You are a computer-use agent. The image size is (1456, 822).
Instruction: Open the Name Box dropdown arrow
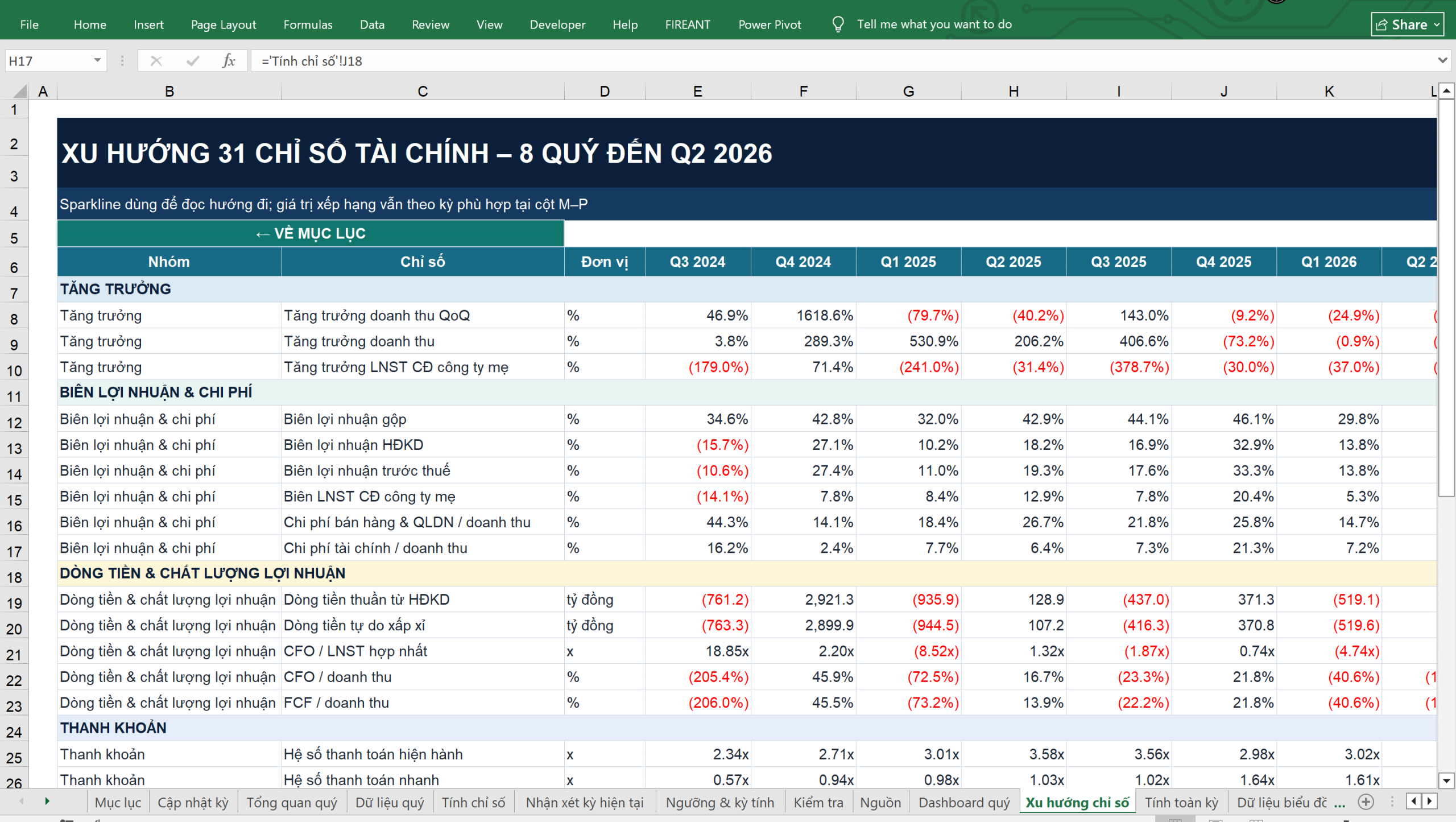[97, 60]
